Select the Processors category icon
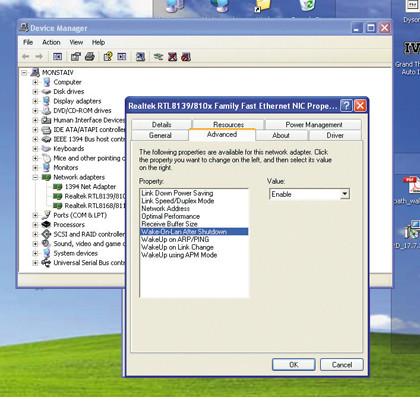Viewport: 420px width, 397px height. tap(46, 225)
